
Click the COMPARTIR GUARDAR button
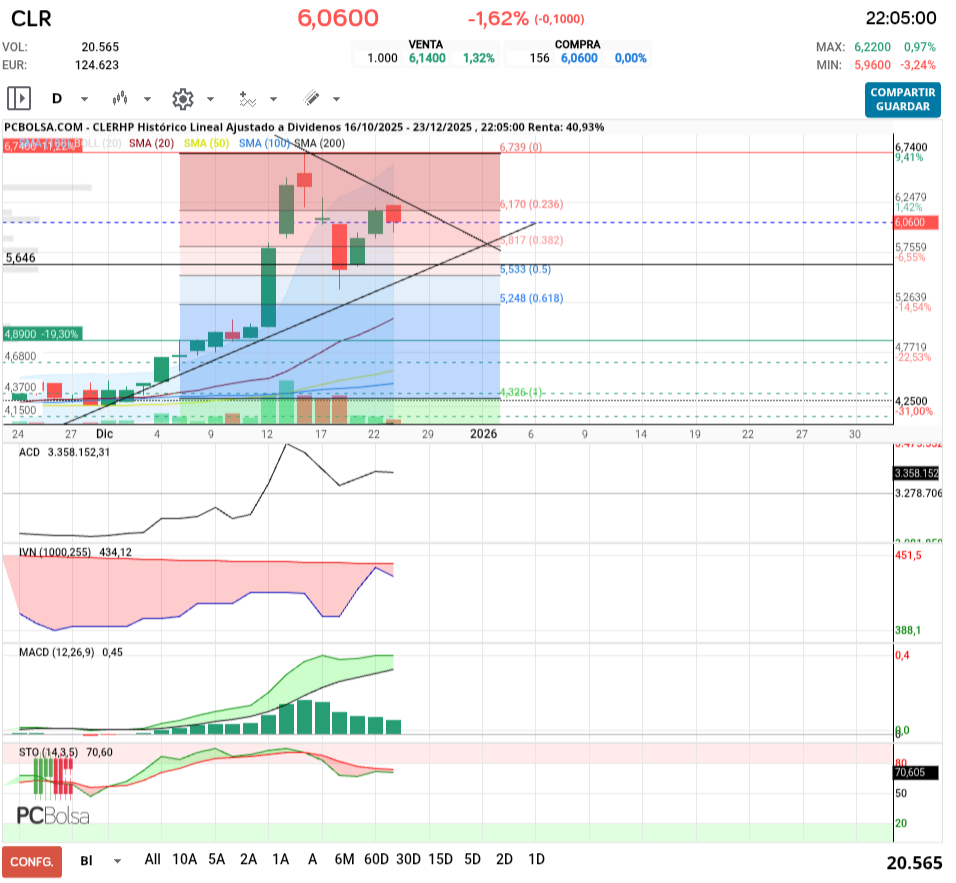point(902,99)
